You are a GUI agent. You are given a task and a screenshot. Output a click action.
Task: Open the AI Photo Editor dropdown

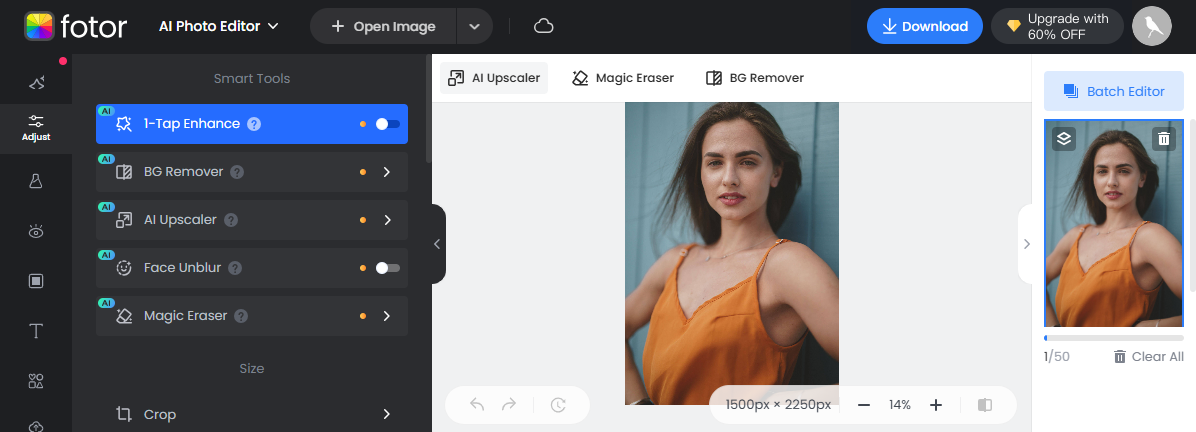point(218,26)
